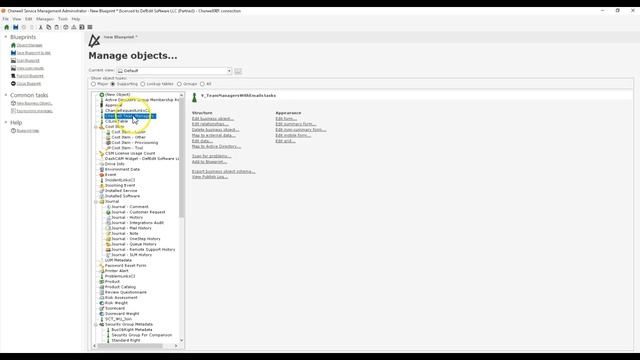This screenshot has width=640, height=360.
Task: Select CSM License Usage Count item
Action: click(x=130, y=153)
